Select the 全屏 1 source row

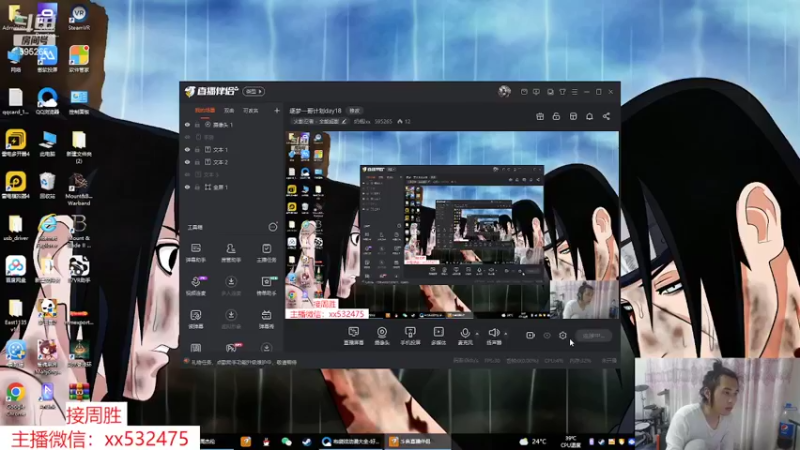232,187
